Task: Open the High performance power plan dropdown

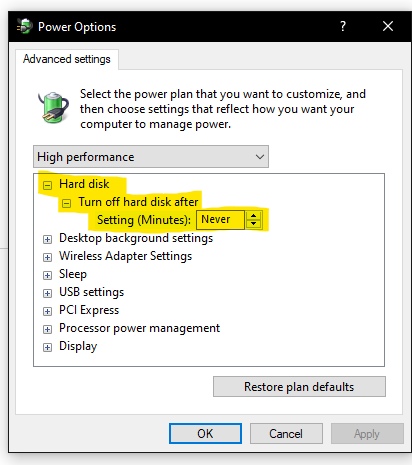Action: pos(151,157)
